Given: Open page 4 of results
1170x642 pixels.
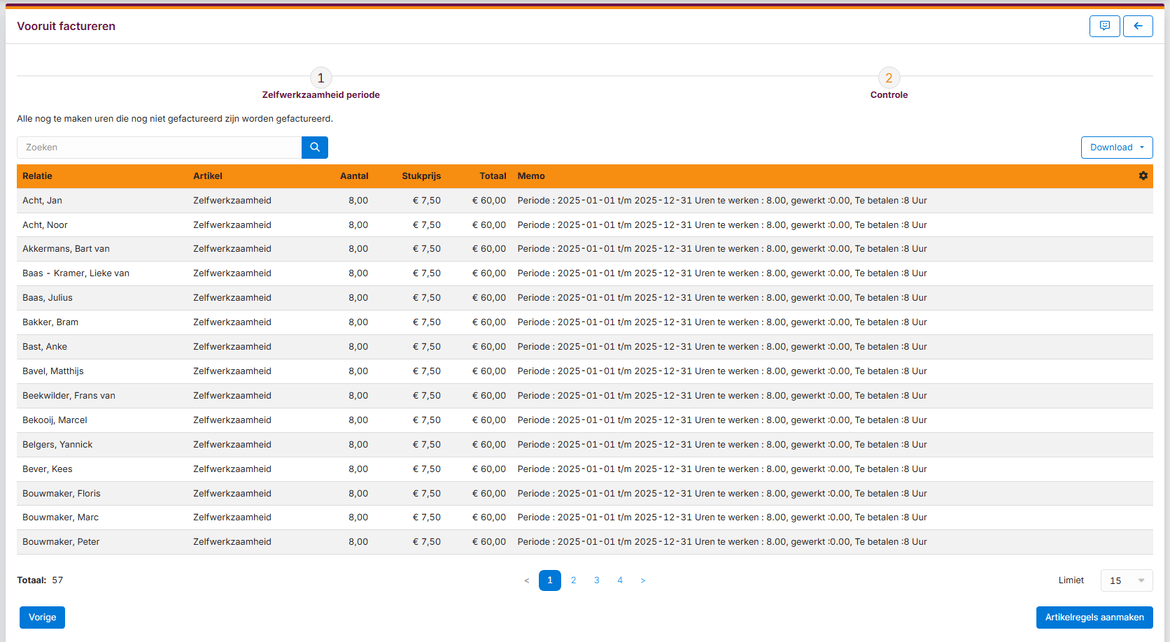Looking at the screenshot, I should pos(619,581).
